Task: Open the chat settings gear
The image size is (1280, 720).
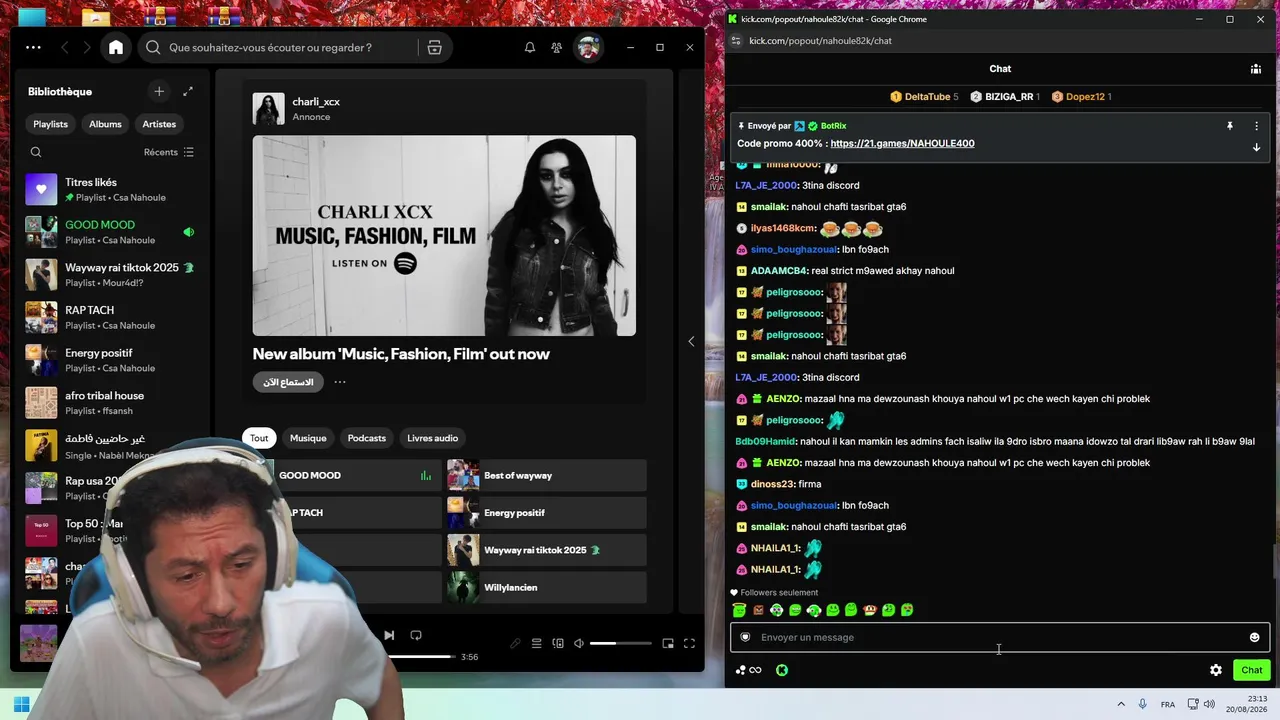Action: [1216, 670]
